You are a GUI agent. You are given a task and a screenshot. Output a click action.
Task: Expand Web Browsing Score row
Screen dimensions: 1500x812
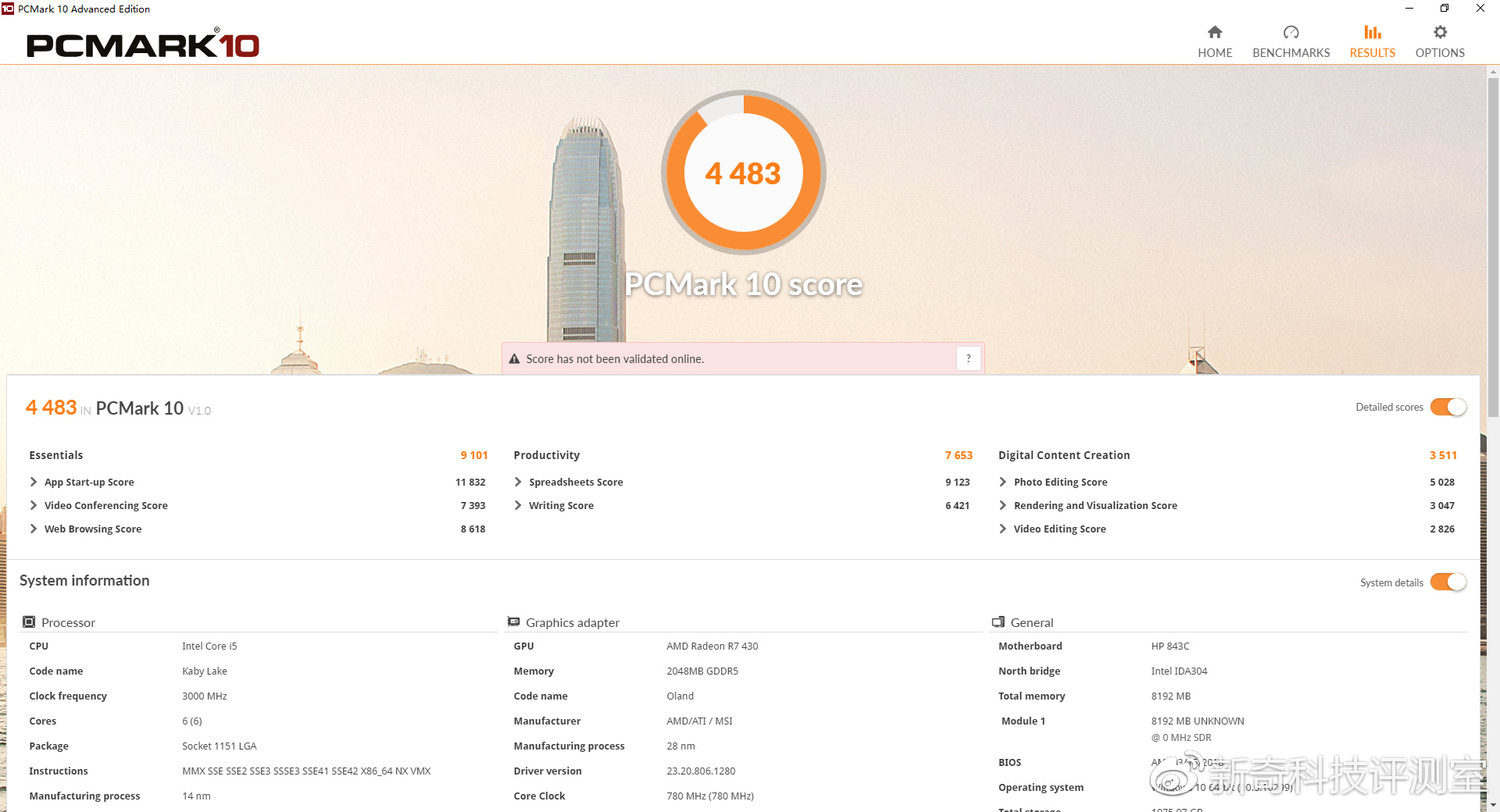tap(34, 529)
